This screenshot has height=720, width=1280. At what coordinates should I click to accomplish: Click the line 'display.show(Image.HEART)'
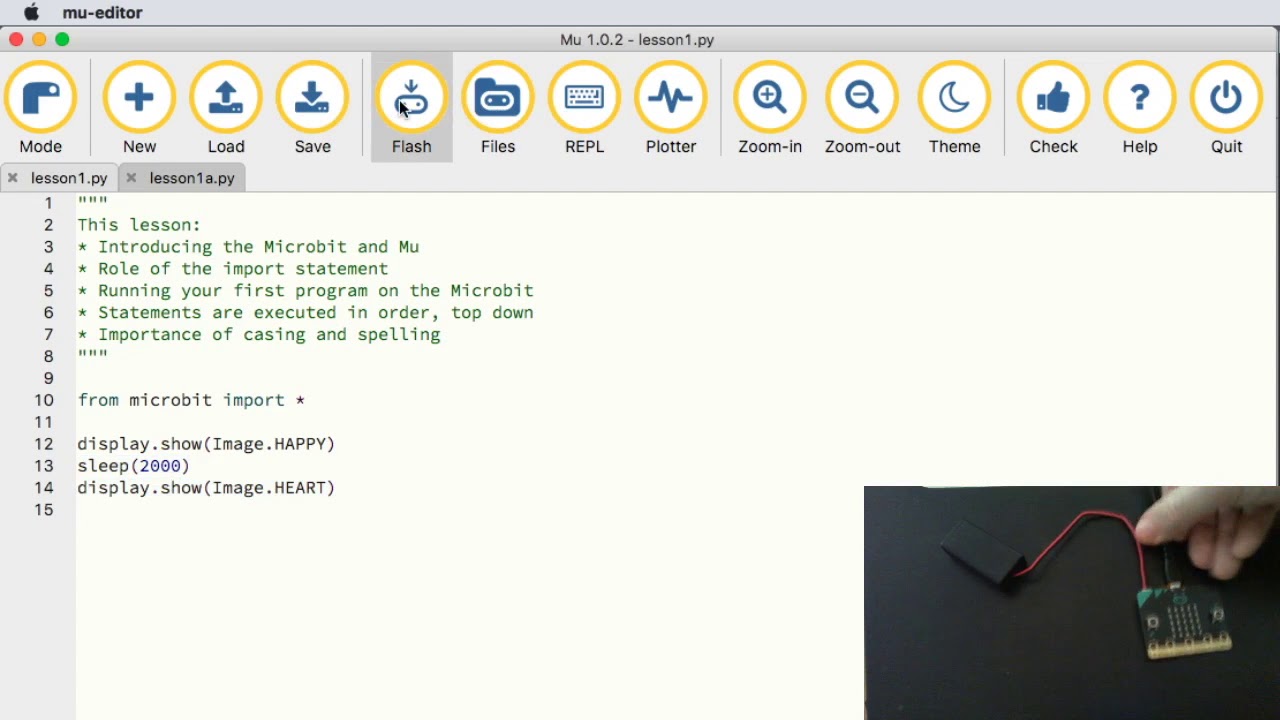pyautogui.click(x=207, y=488)
